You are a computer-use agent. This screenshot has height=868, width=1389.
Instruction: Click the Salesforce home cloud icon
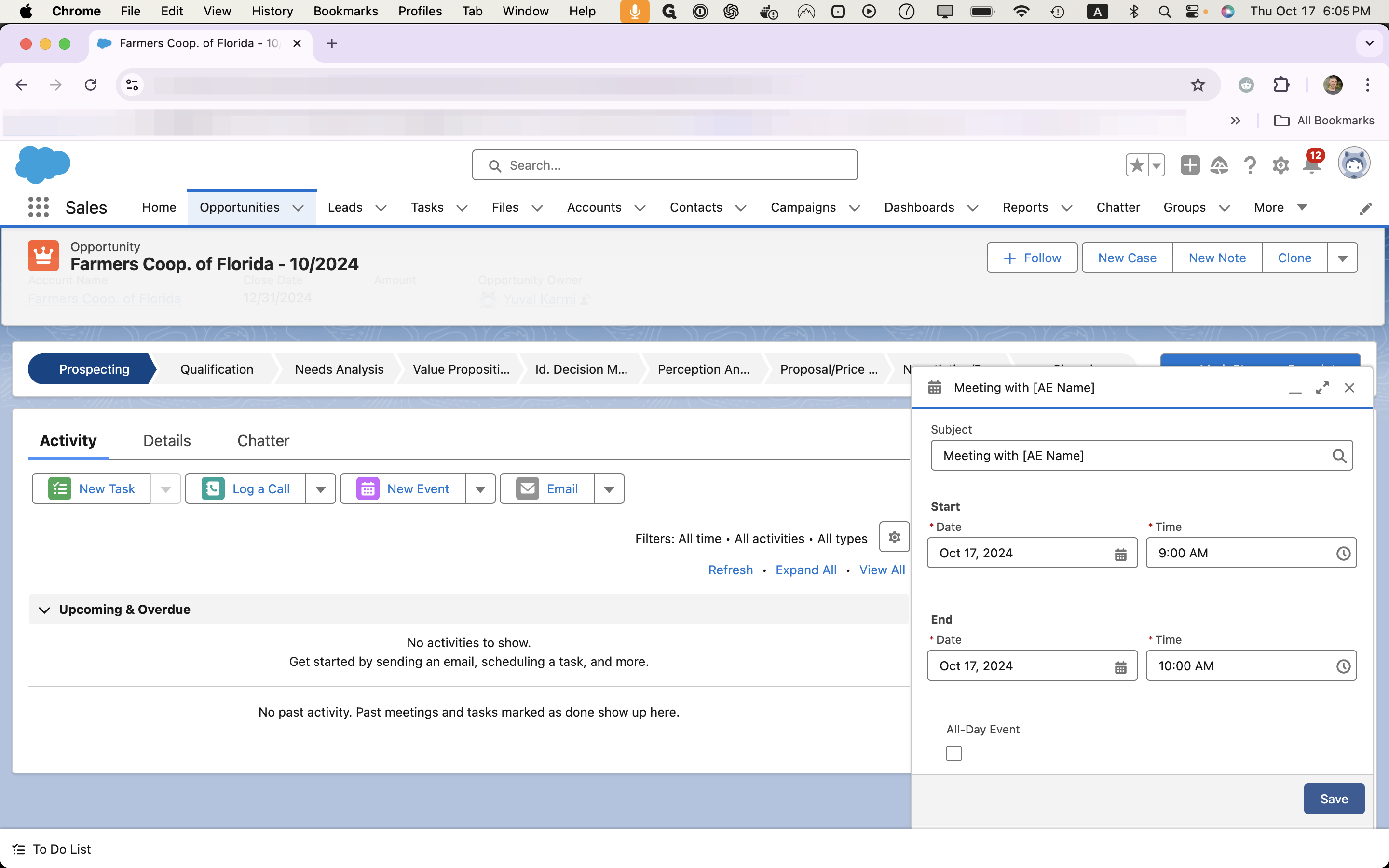point(42,165)
